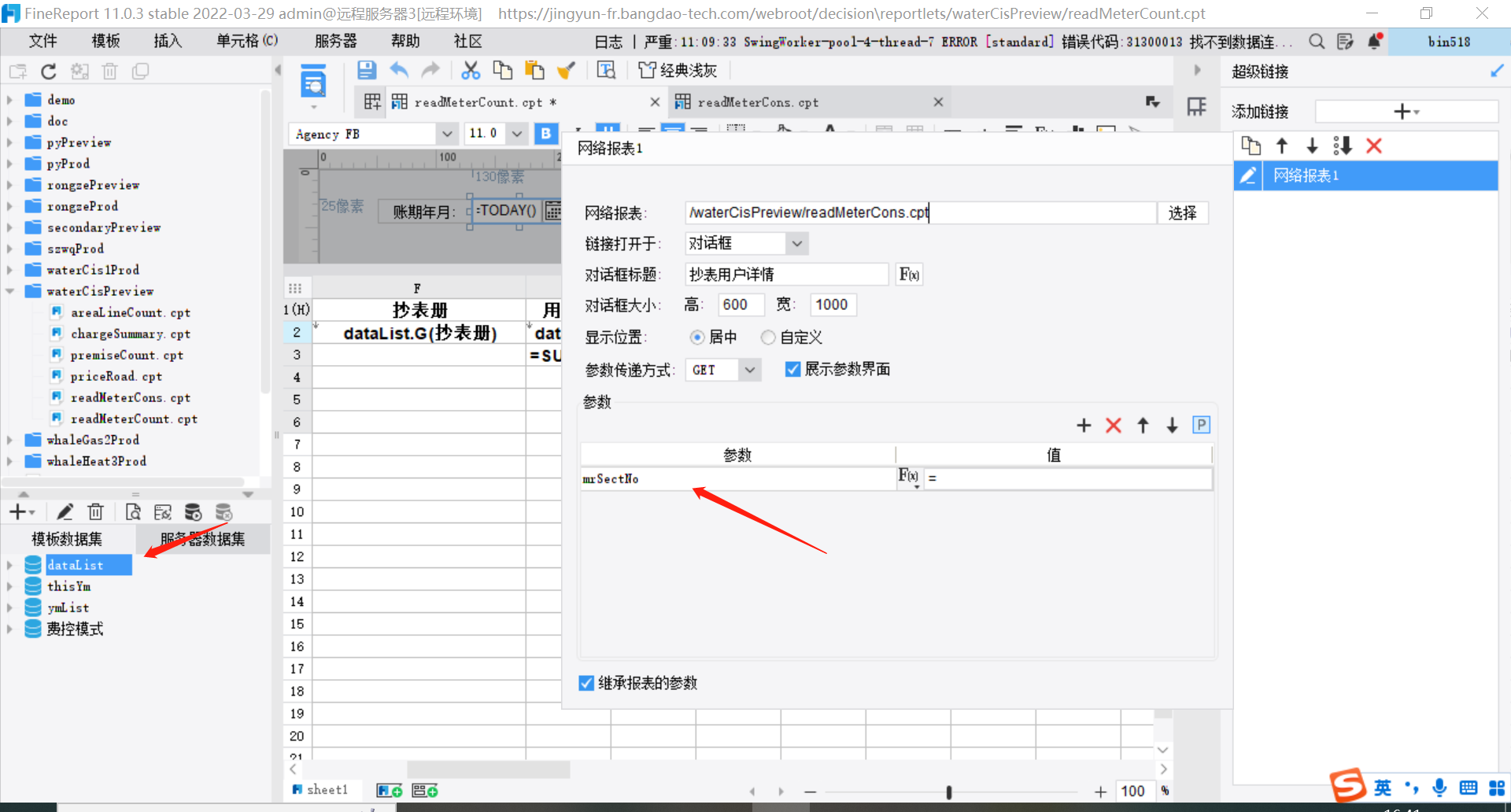Open the font size dropdown

coord(517,134)
